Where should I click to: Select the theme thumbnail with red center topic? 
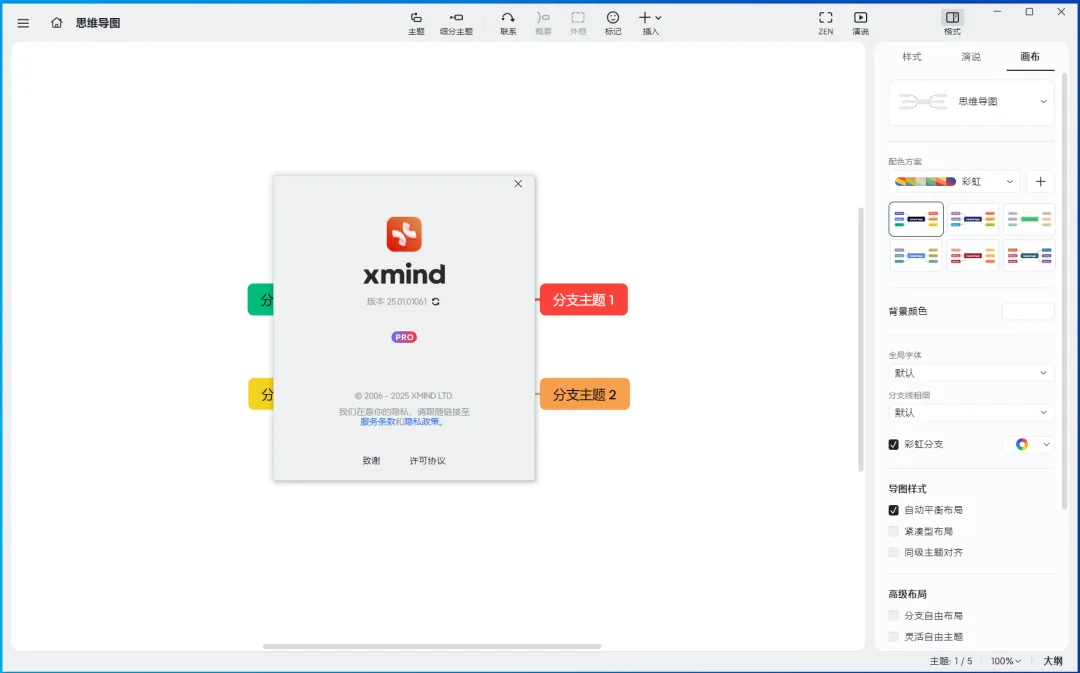click(x=973, y=256)
